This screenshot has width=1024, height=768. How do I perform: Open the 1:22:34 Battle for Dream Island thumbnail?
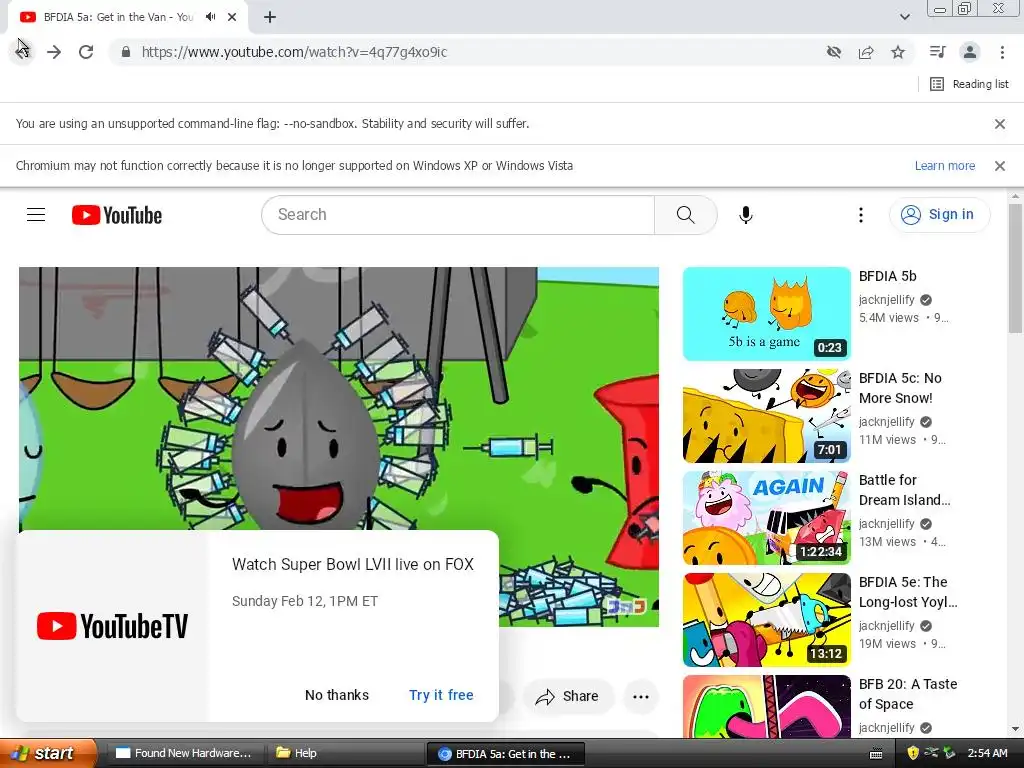(767, 517)
